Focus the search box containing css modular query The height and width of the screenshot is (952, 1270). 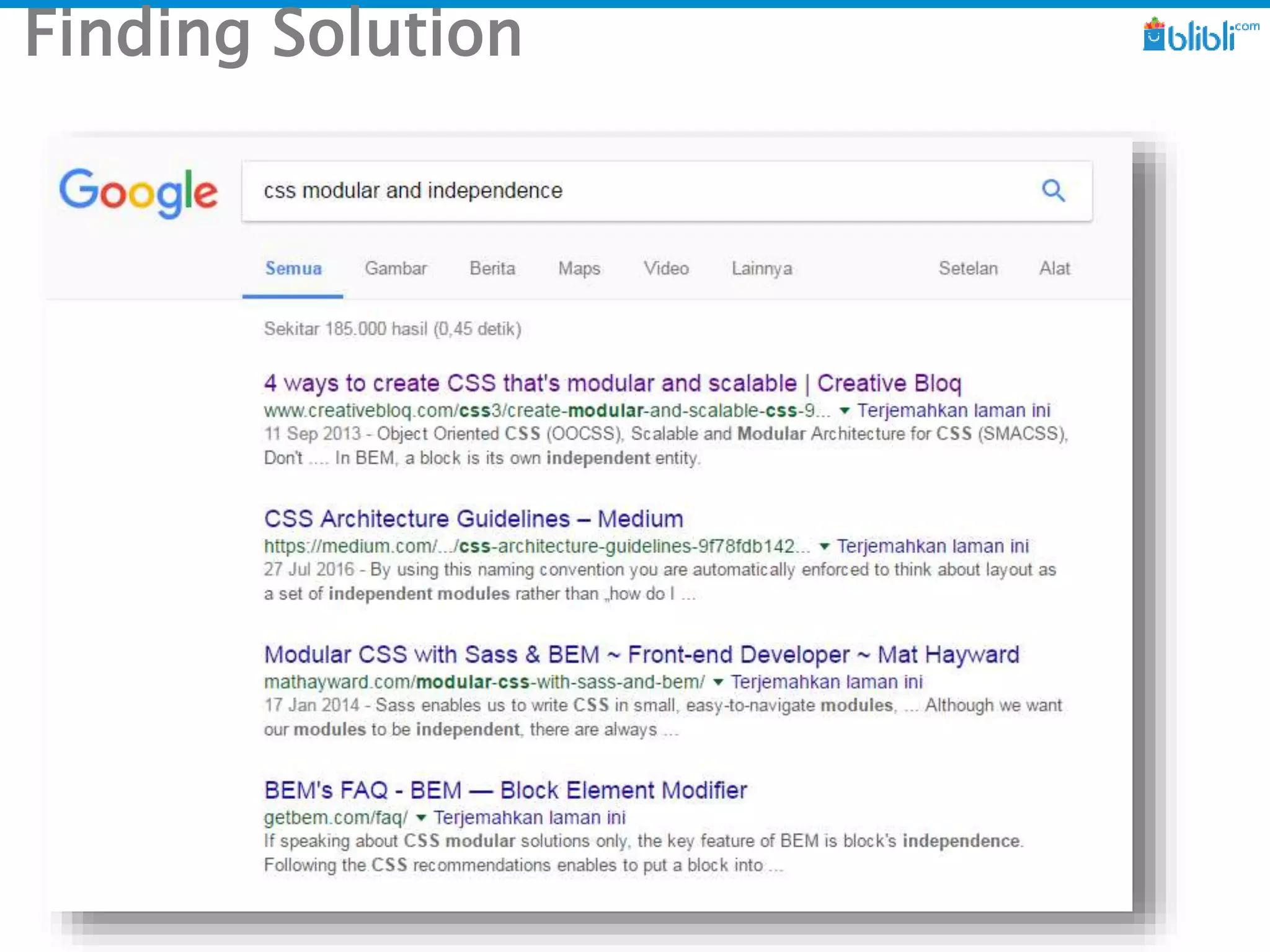667,191
